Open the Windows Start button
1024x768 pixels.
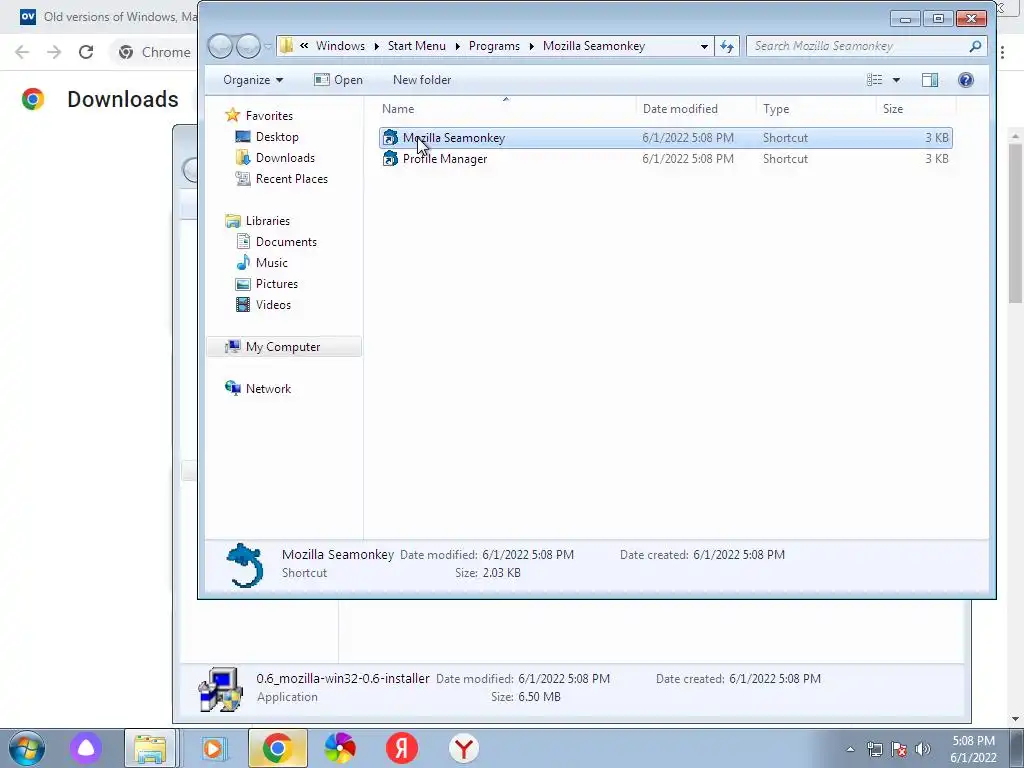(26, 748)
